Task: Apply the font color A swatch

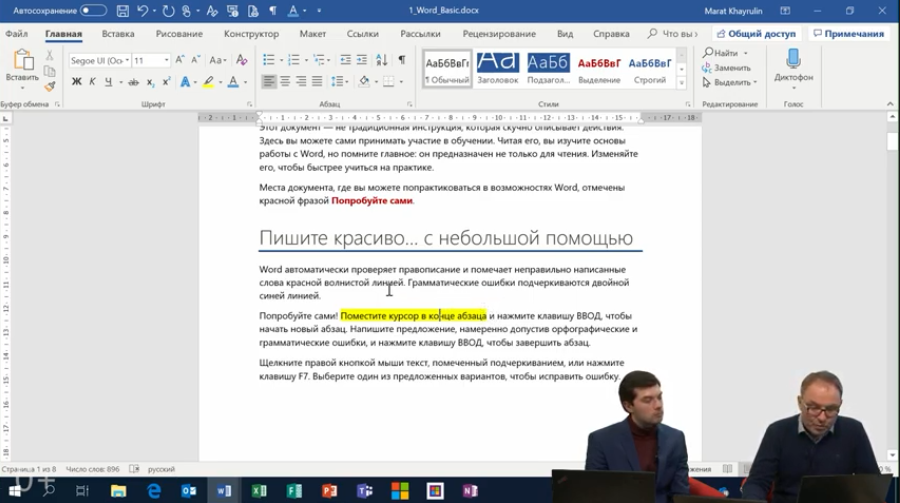Action: tap(233, 82)
